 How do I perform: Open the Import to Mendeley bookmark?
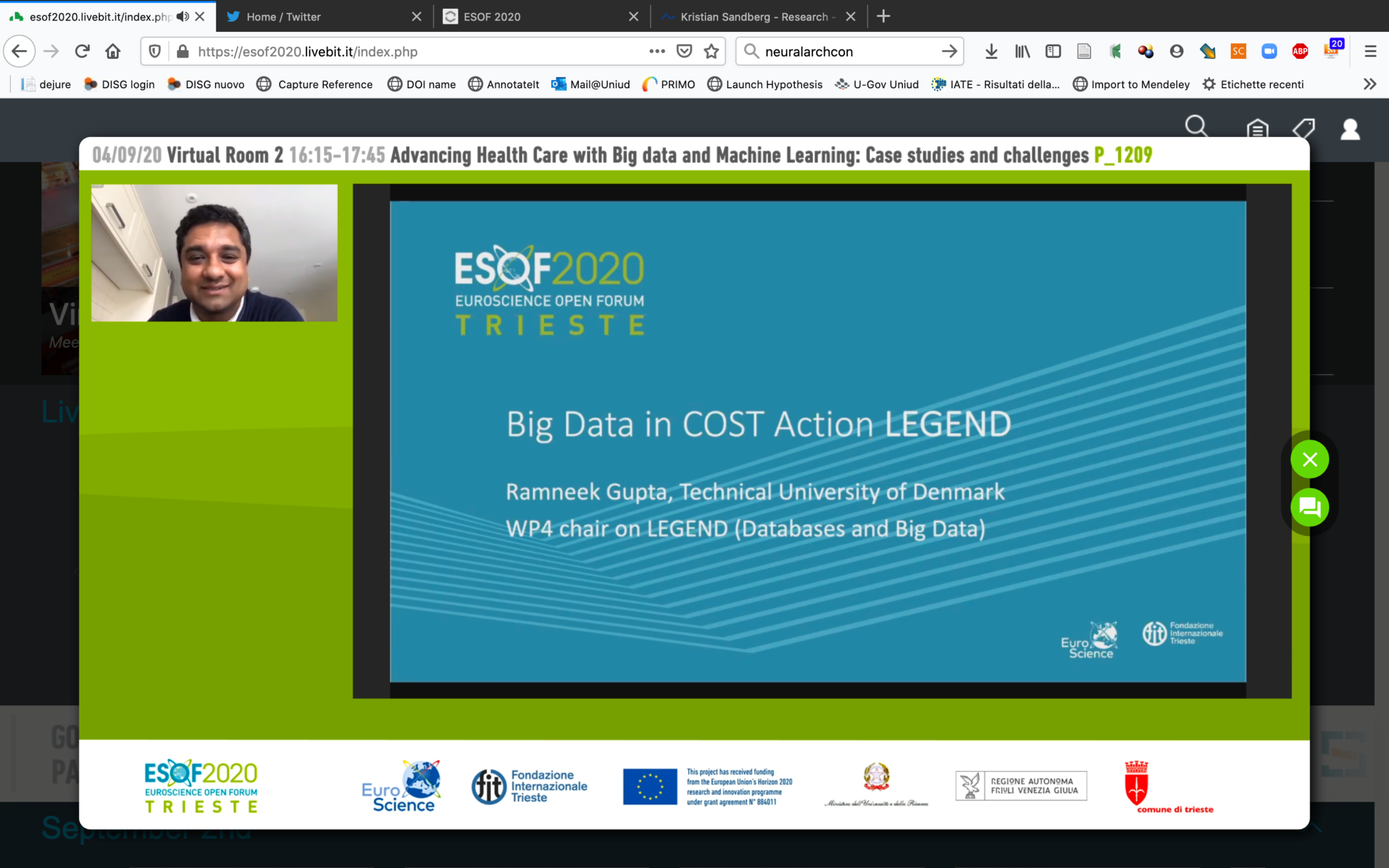point(1139,84)
